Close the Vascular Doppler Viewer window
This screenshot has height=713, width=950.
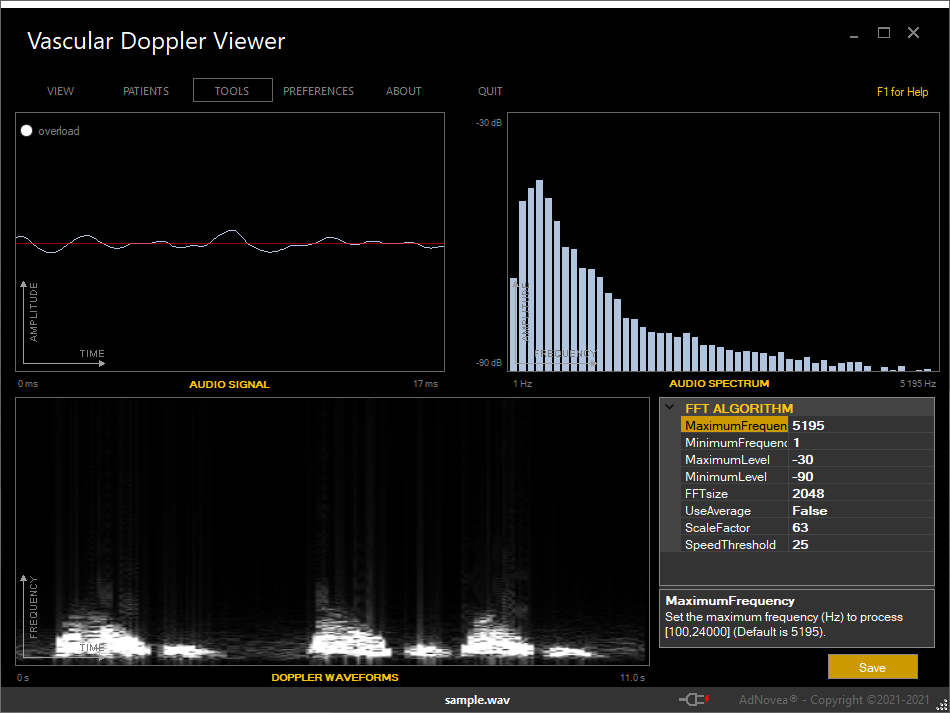(x=914, y=33)
